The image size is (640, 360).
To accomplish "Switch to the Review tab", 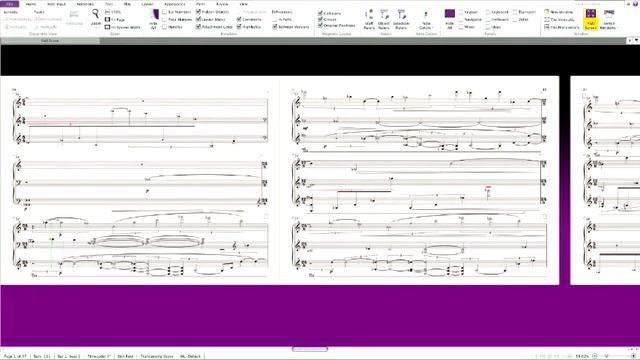I will point(222,4).
